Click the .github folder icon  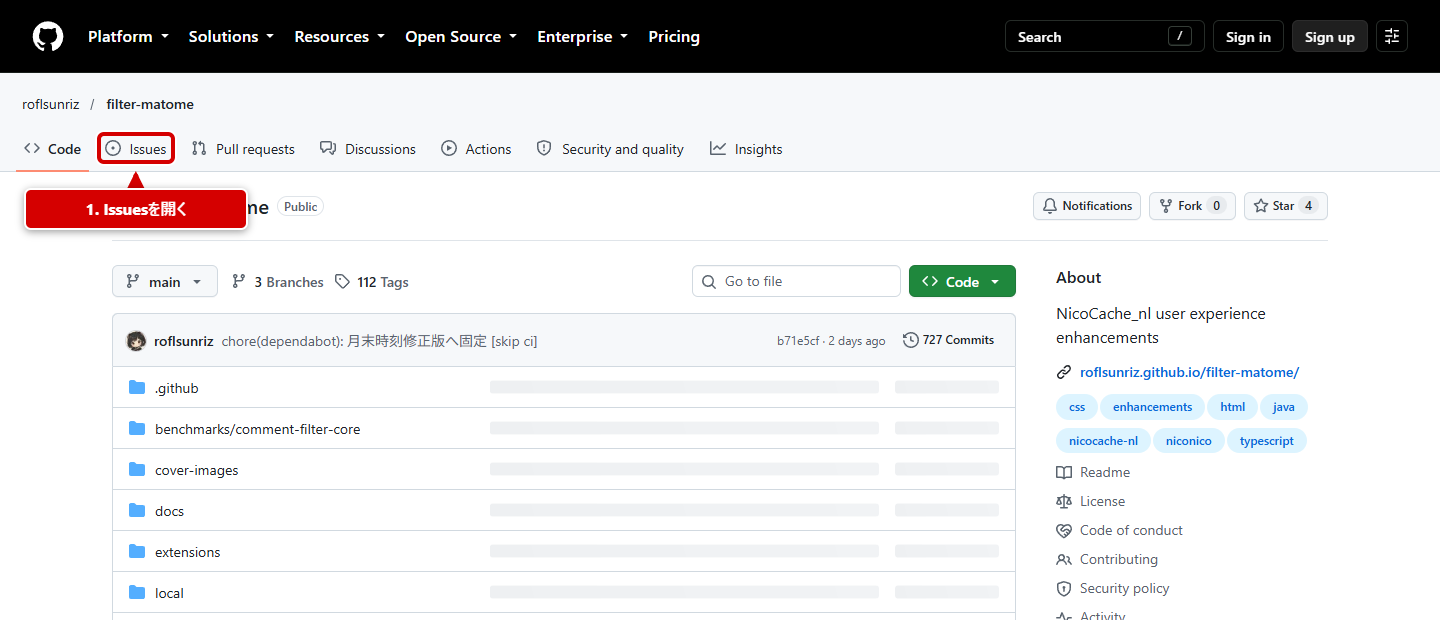point(137,388)
